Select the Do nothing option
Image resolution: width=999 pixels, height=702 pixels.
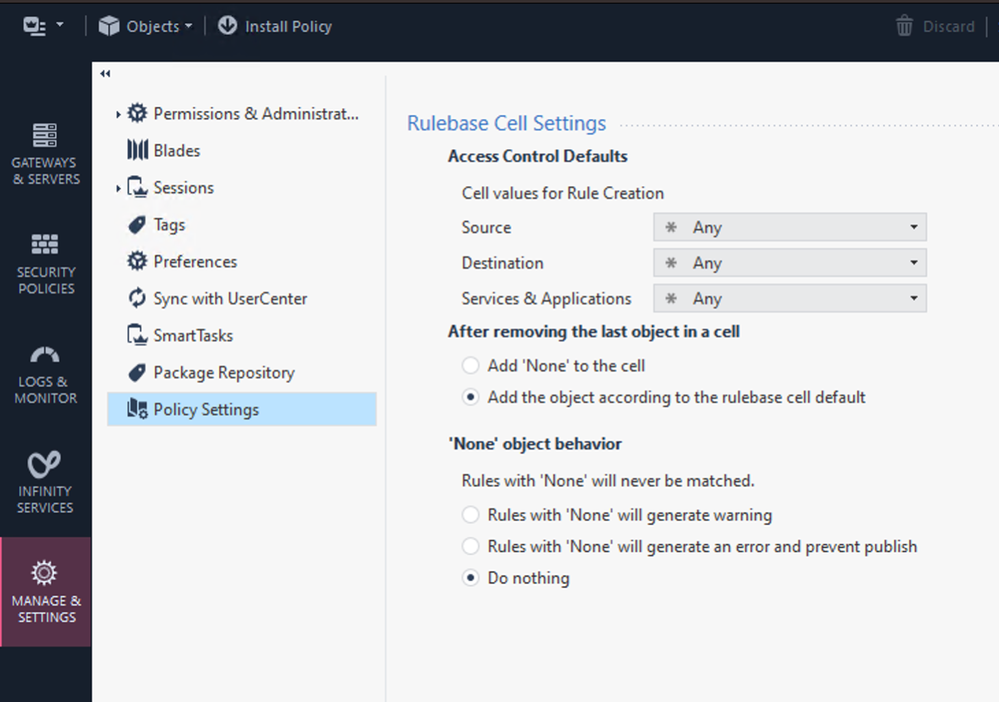[470, 578]
